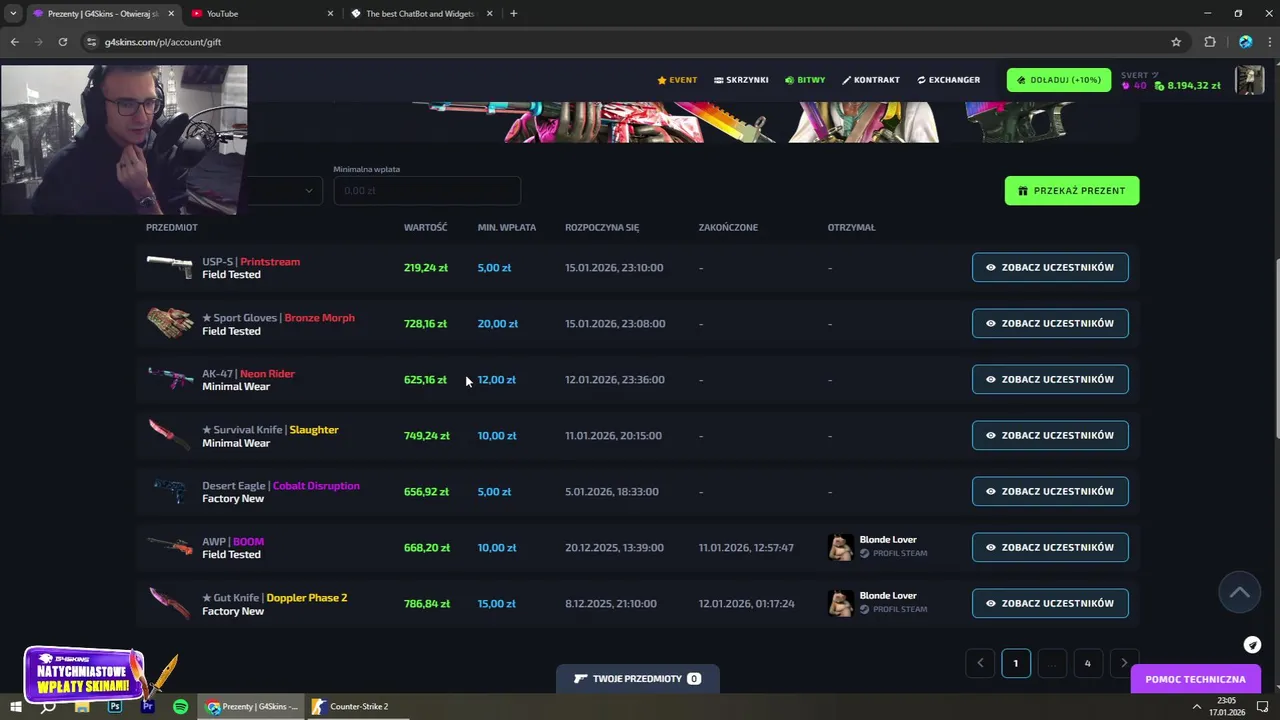
Task: Open the browser extensions puzzle icon
Action: [1210, 42]
